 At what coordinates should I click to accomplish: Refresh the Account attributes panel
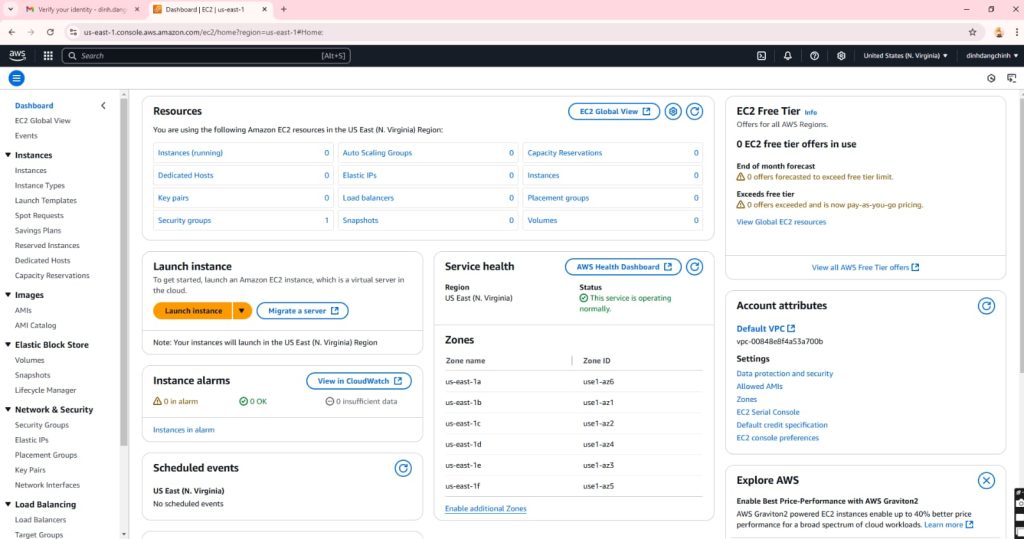click(986, 306)
